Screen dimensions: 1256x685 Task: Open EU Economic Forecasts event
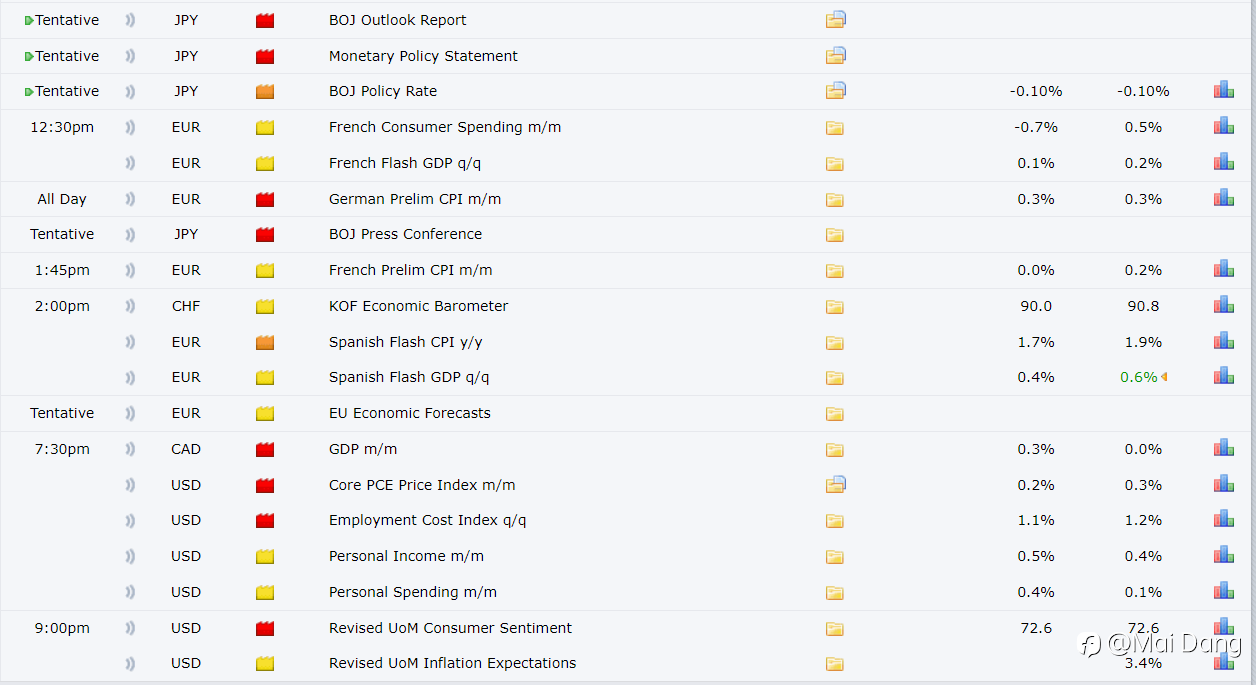pyautogui.click(x=410, y=413)
